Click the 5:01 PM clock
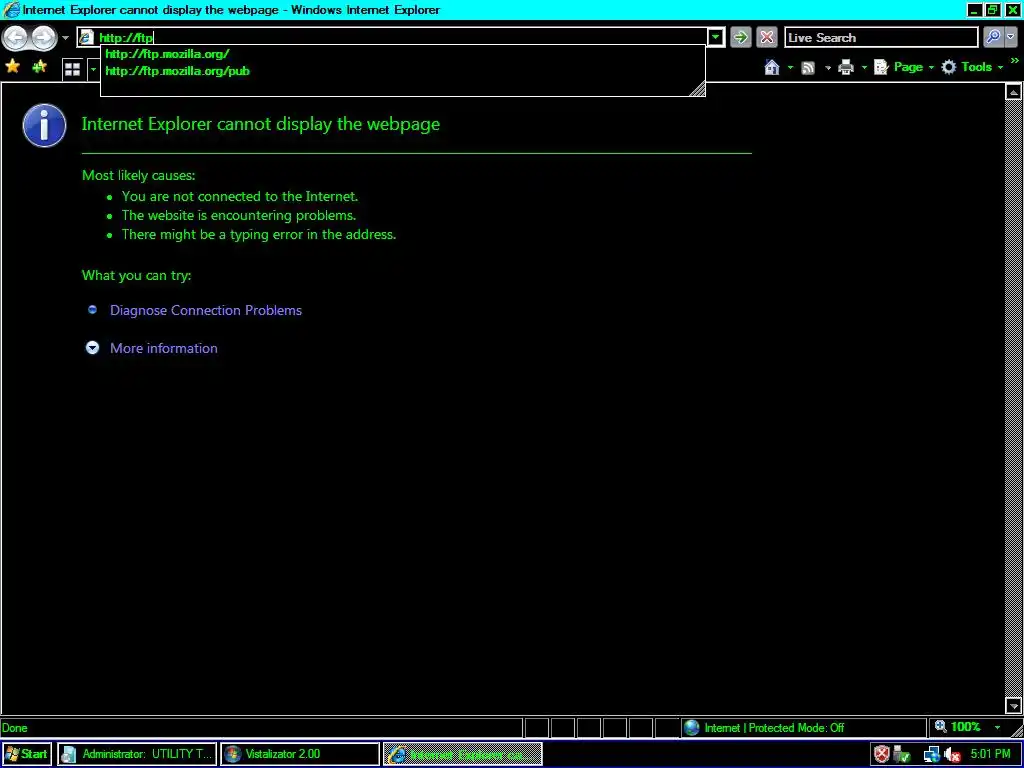The image size is (1024, 768). click(990, 754)
